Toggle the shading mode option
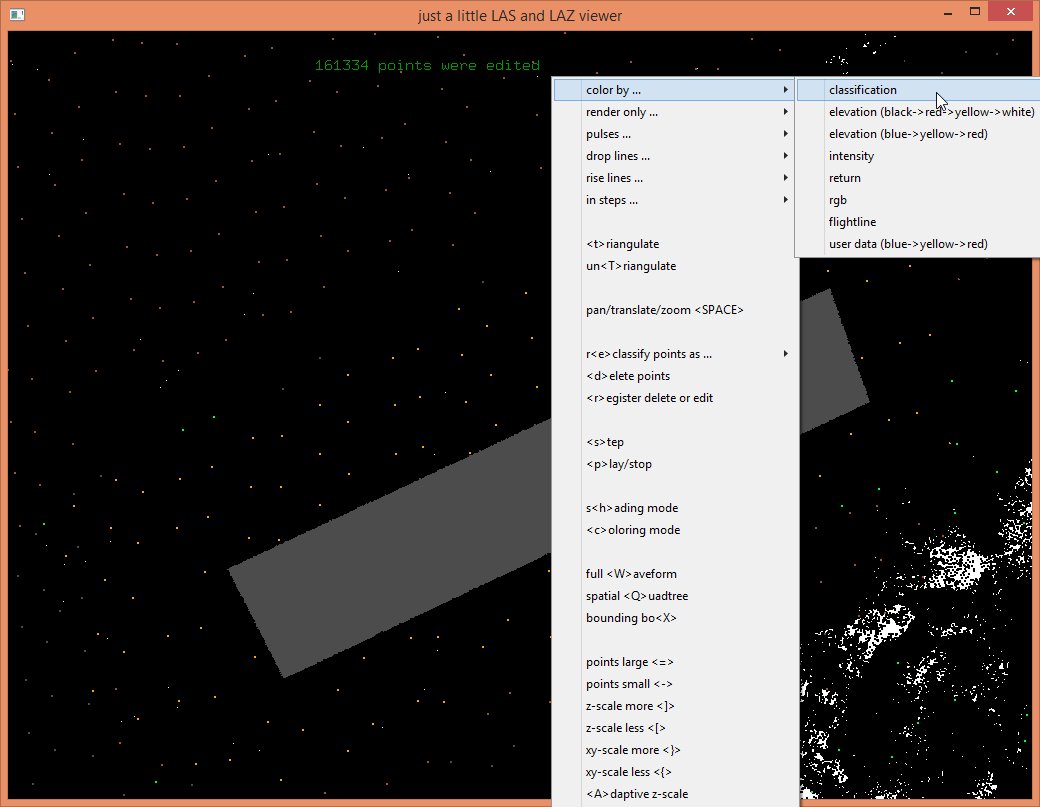The height and width of the screenshot is (807, 1040). pyautogui.click(x=631, y=508)
